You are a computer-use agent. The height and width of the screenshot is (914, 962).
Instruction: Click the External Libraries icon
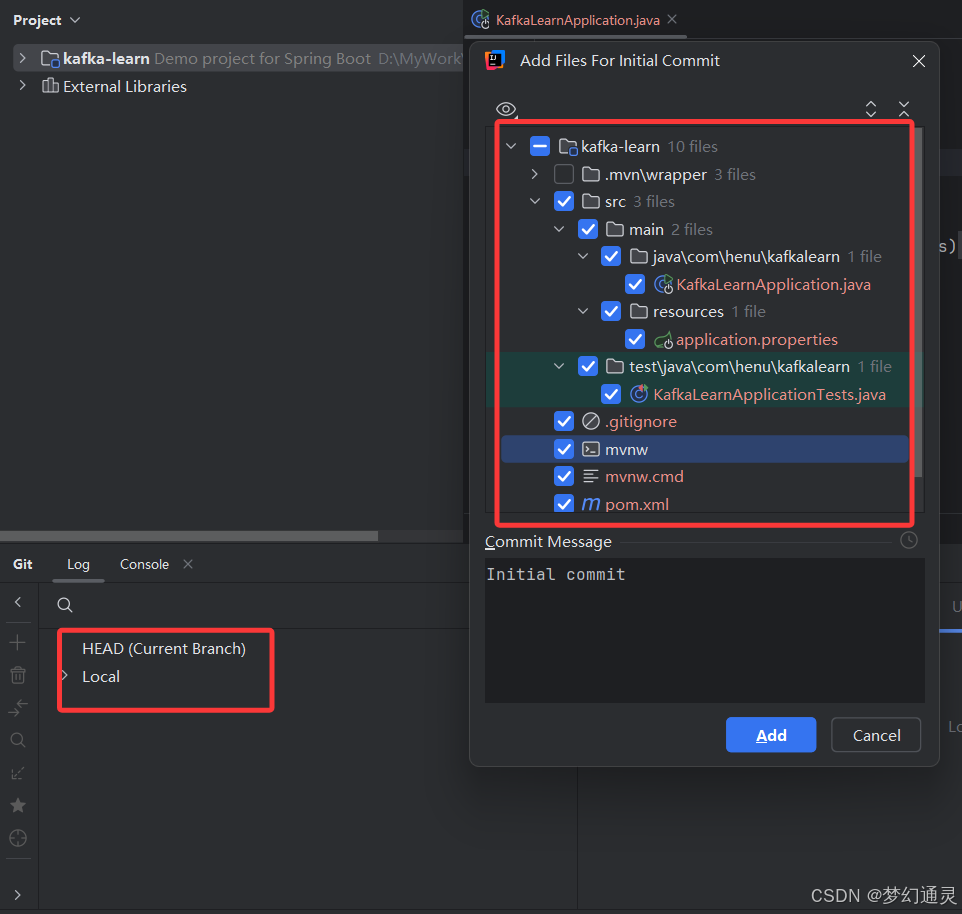pos(50,86)
